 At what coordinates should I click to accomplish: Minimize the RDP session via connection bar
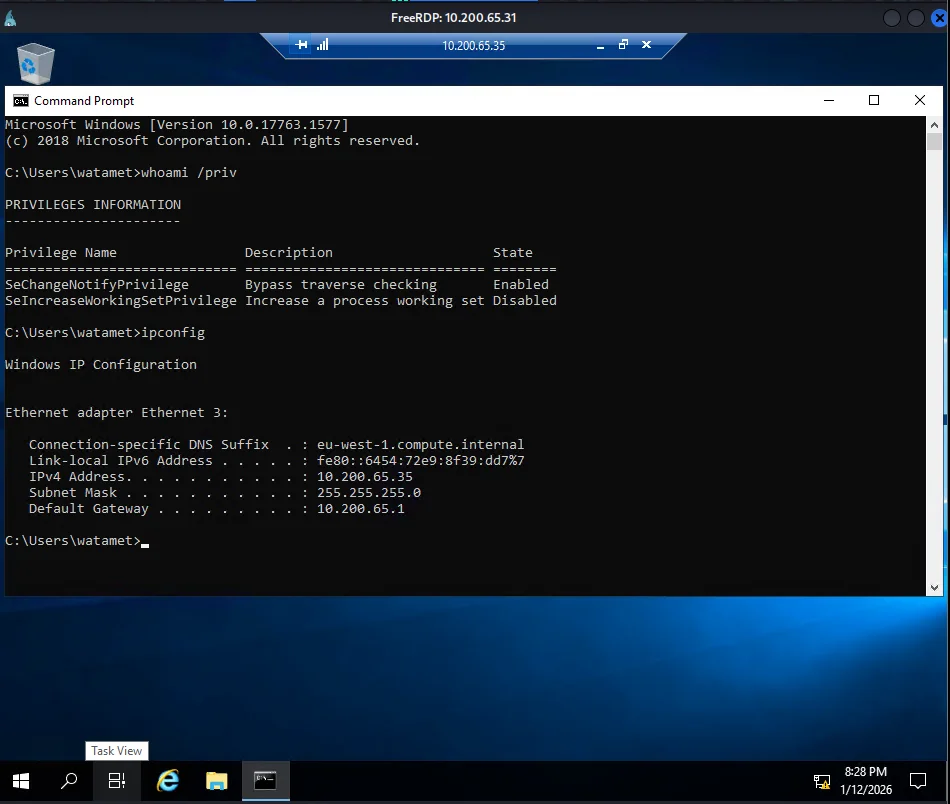[x=599, y=45]
